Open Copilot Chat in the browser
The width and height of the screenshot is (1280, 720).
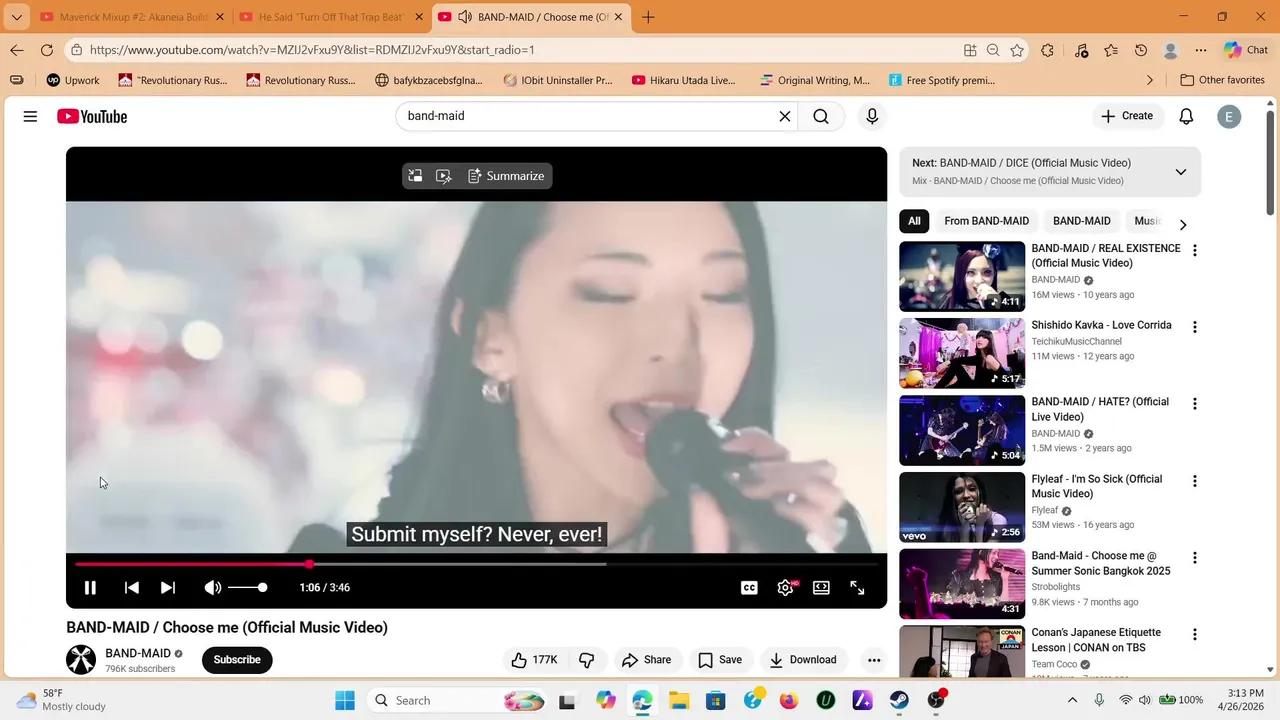1246,50
